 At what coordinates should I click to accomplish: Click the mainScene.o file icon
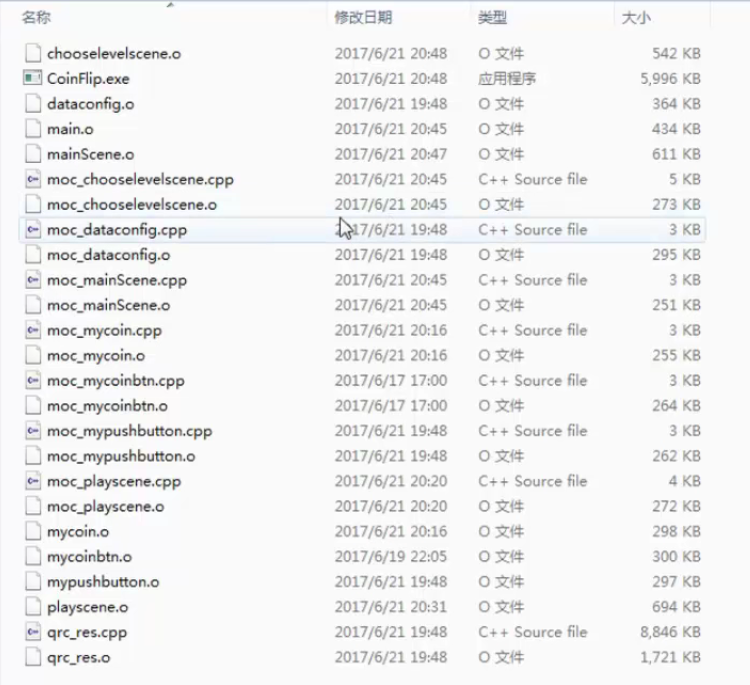coord(33,154)
